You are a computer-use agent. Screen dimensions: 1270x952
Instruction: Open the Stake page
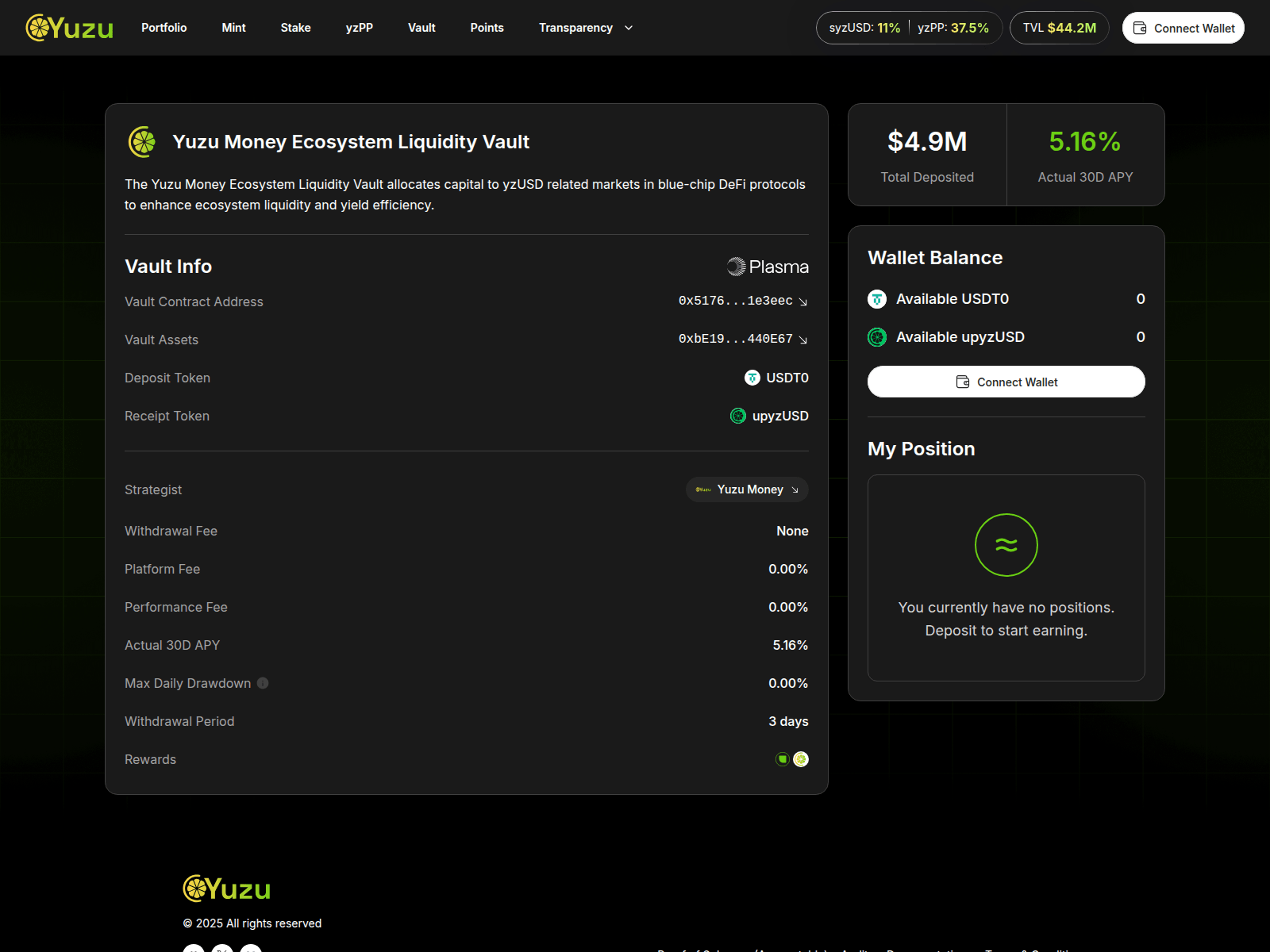tap(295, 28)
